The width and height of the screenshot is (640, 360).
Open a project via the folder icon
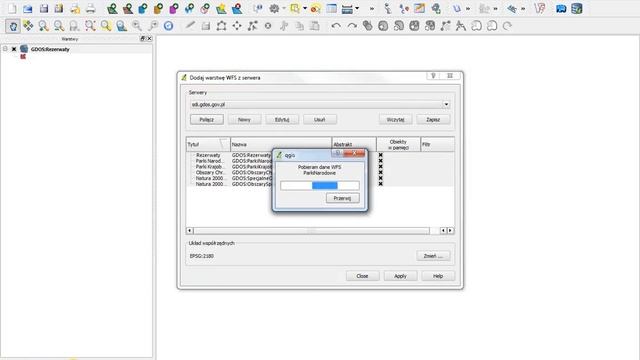pyautogui.click(x=27, y=9)
